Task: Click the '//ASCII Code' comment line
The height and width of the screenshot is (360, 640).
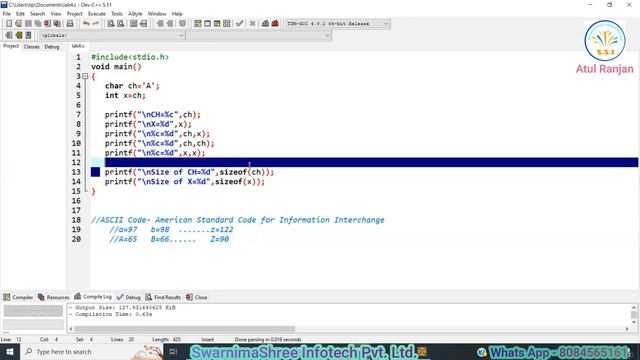Action: click(238, 220)
